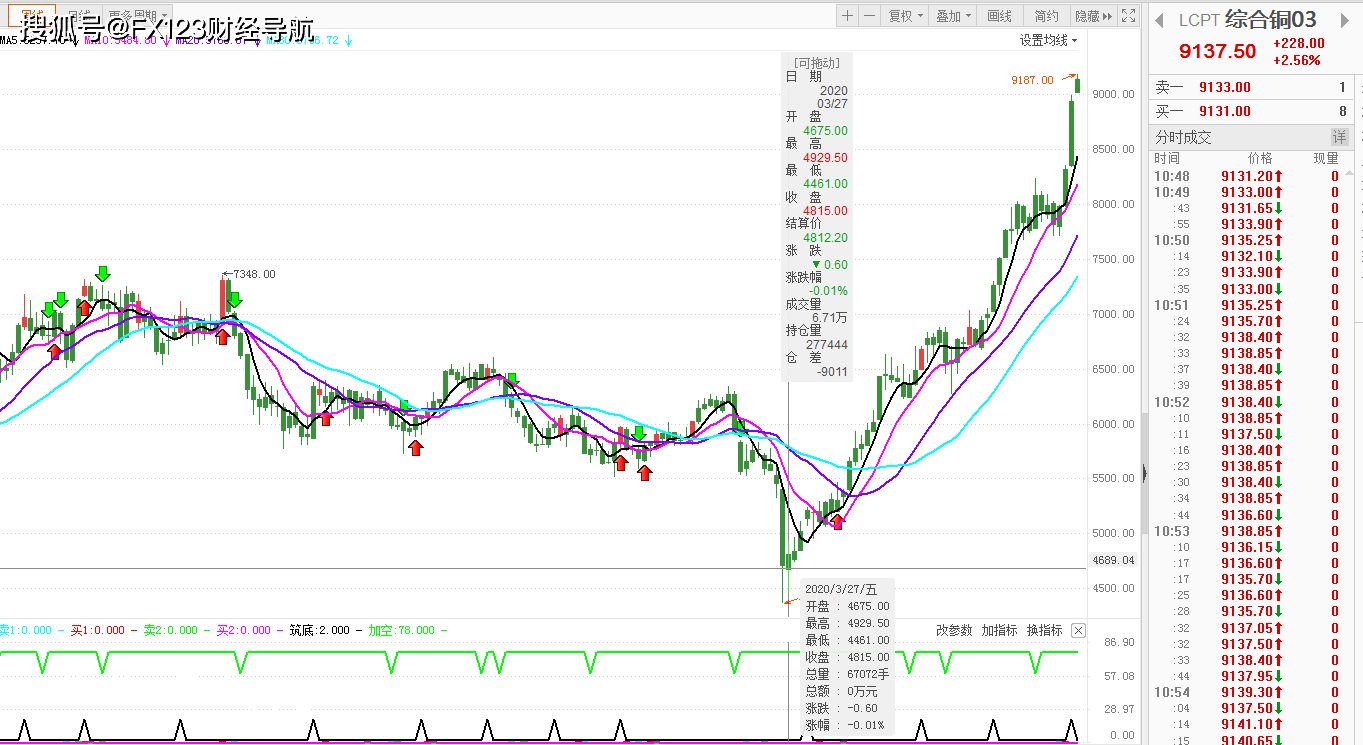Click the 7348.00 high price label
The height and width of the screenshot is (745, 1363).
pos(254,274)
